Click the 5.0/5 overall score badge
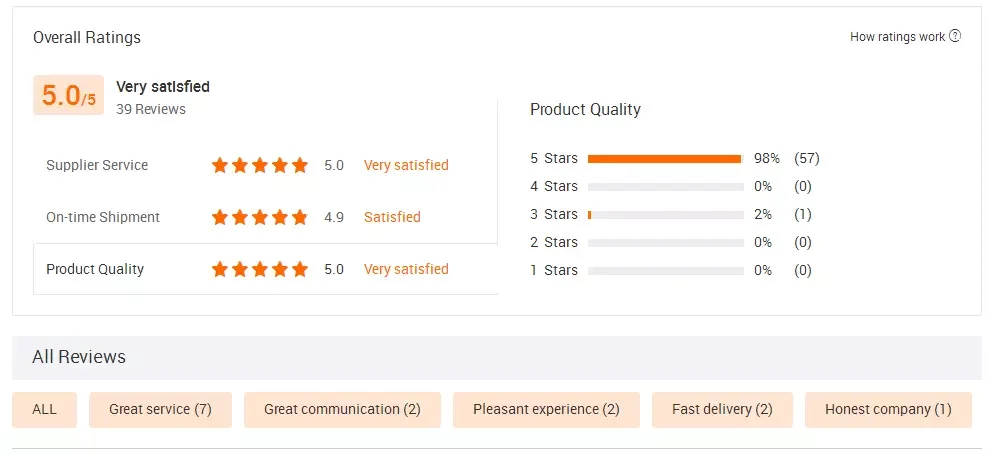 pyautogui.click(x=68, y=95)
